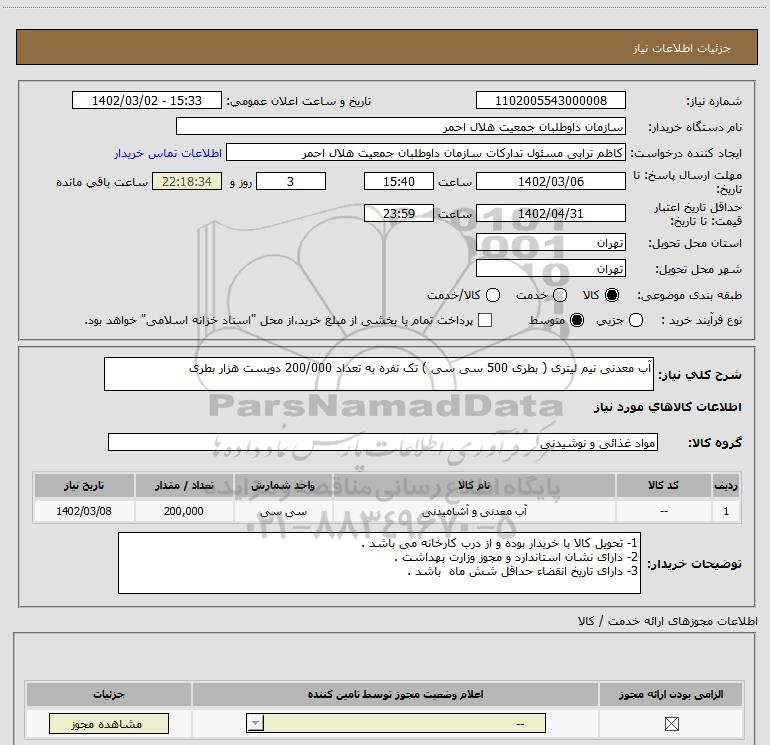
Task: Click the تاریخ نیاز column header
Action: click(x=83, y=485)
